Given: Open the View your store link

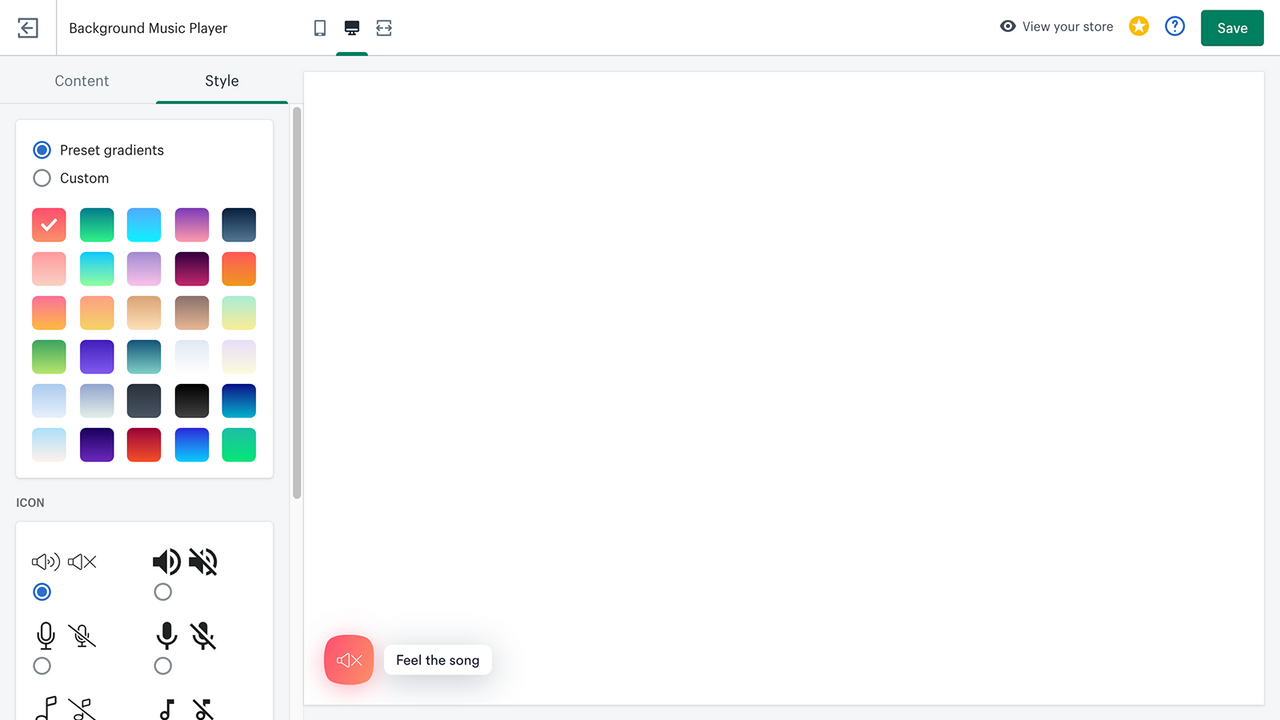Looking at the screenshot, I should pos(1067,27).
